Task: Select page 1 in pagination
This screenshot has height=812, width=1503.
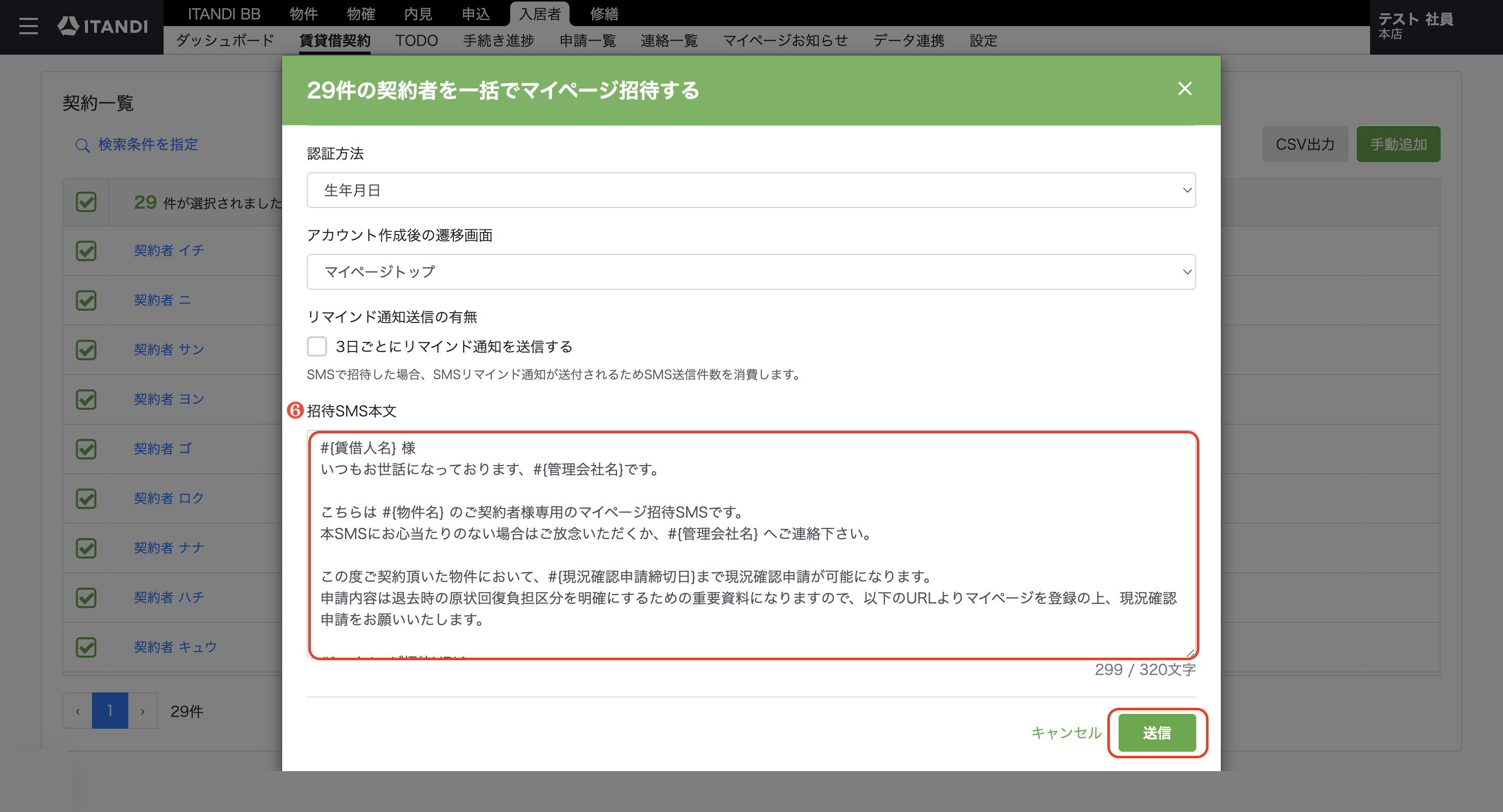Action: (x=110, y=711)
